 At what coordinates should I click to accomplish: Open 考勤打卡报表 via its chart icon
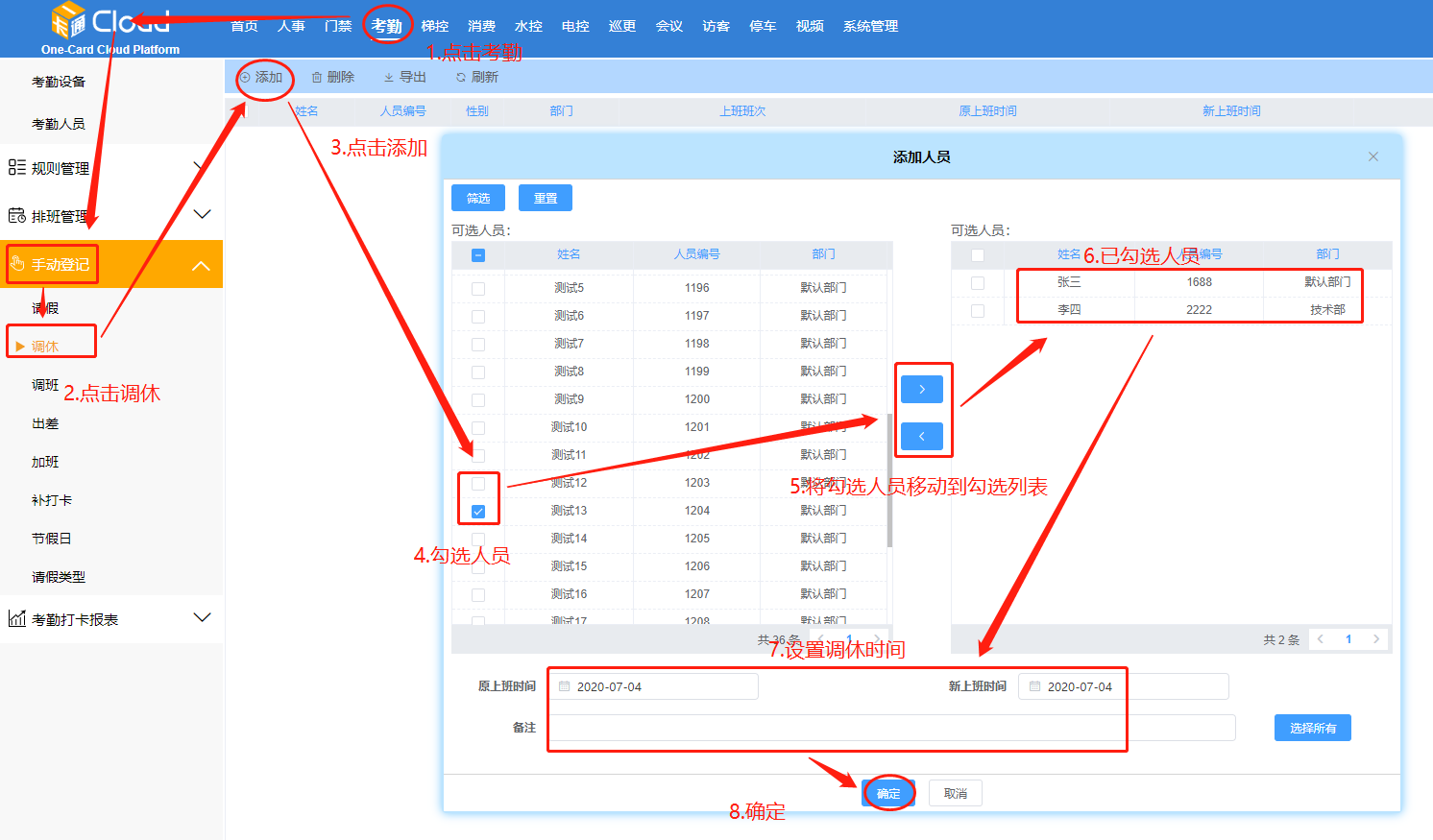15,617
